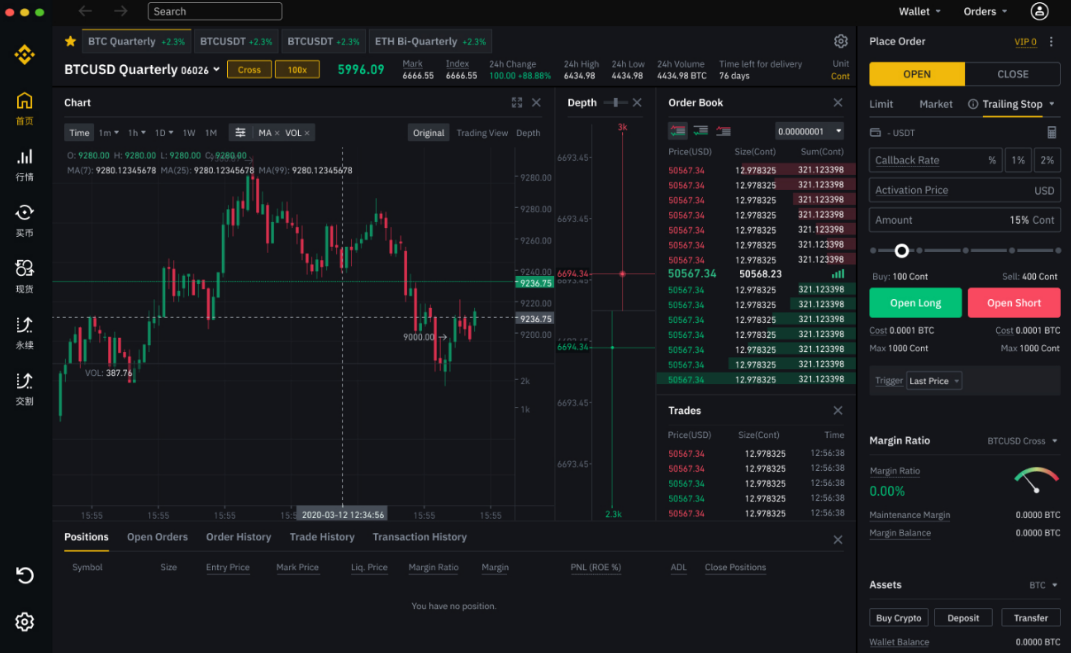The width and height of the screenshot is (1071, 653).
Task: Click the USDT wallet card icon
Action: coord(875,133)
